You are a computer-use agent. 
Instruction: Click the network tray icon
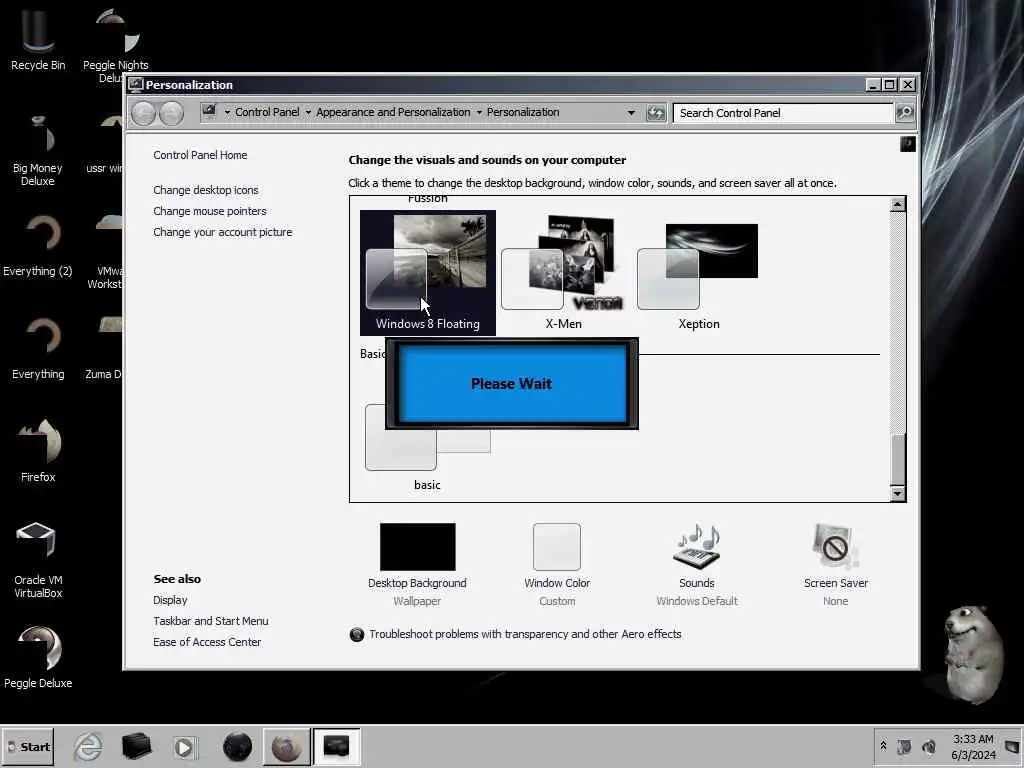click(904, 746)
